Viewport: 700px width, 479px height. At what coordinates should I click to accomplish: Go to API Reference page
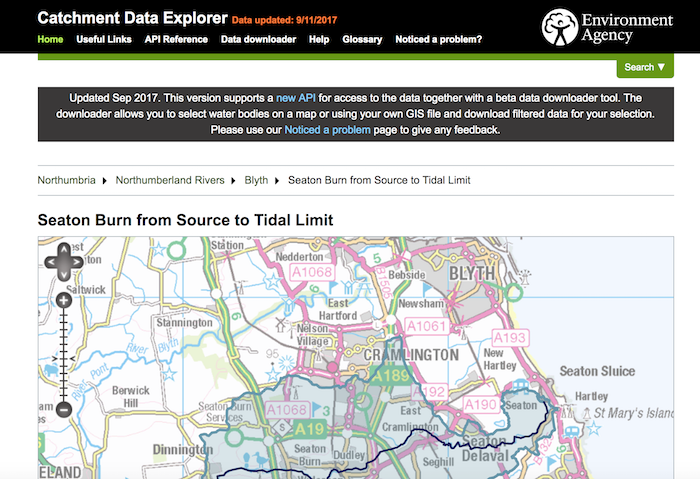(178, 40)
